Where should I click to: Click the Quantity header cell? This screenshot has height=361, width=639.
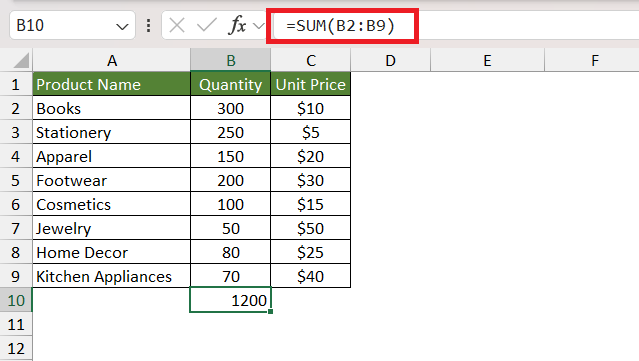pos(231,84)
